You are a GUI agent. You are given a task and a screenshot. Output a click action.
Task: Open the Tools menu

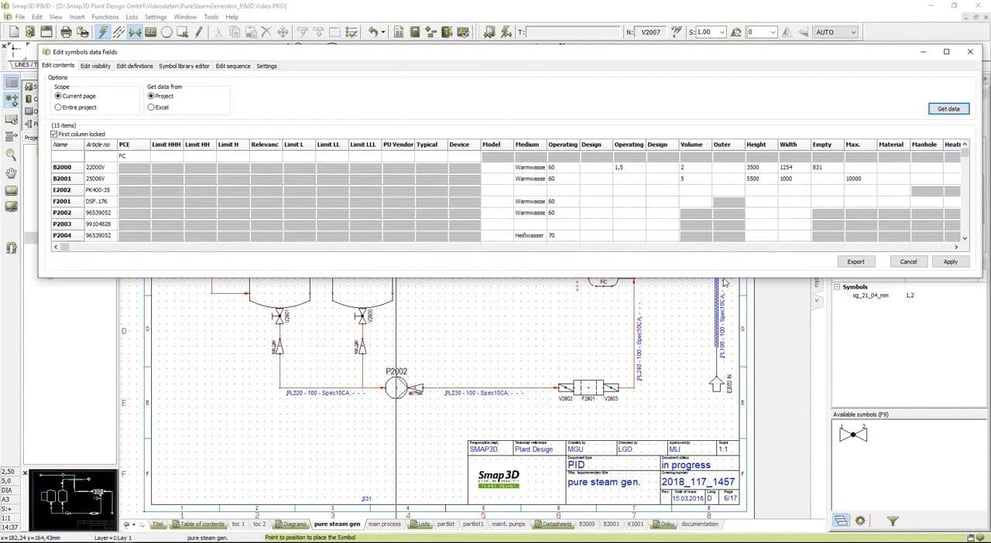(x=210, y=17)
